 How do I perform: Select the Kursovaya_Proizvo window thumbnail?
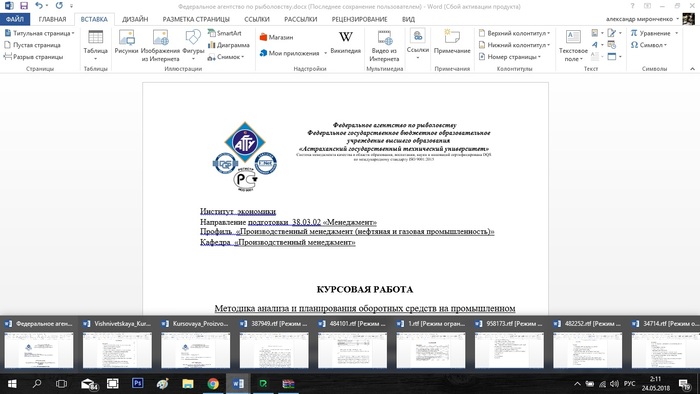(x=196, y=344)
